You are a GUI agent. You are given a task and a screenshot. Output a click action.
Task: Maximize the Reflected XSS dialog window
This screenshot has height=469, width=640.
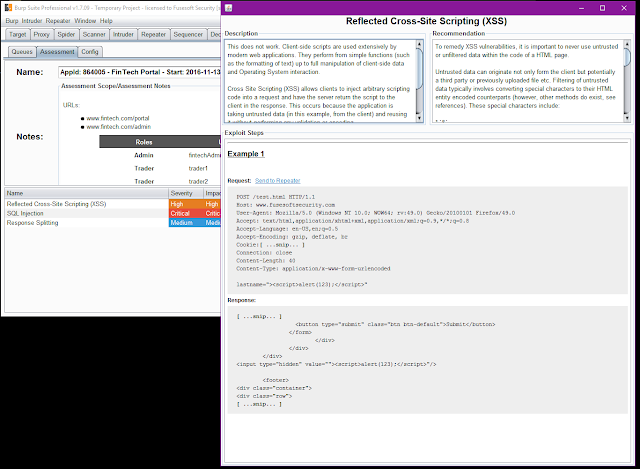click(x=602, y=8)
